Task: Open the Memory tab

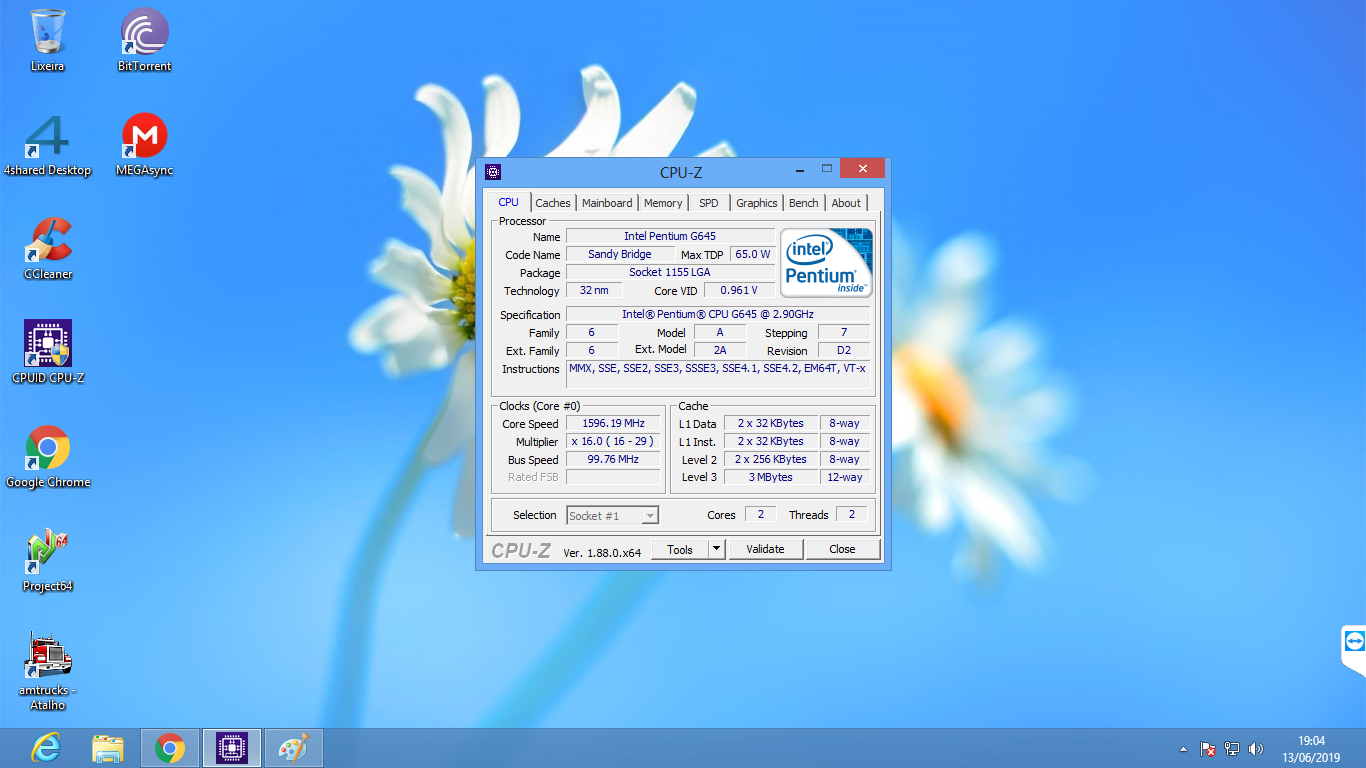Action: tap(663, 203)
